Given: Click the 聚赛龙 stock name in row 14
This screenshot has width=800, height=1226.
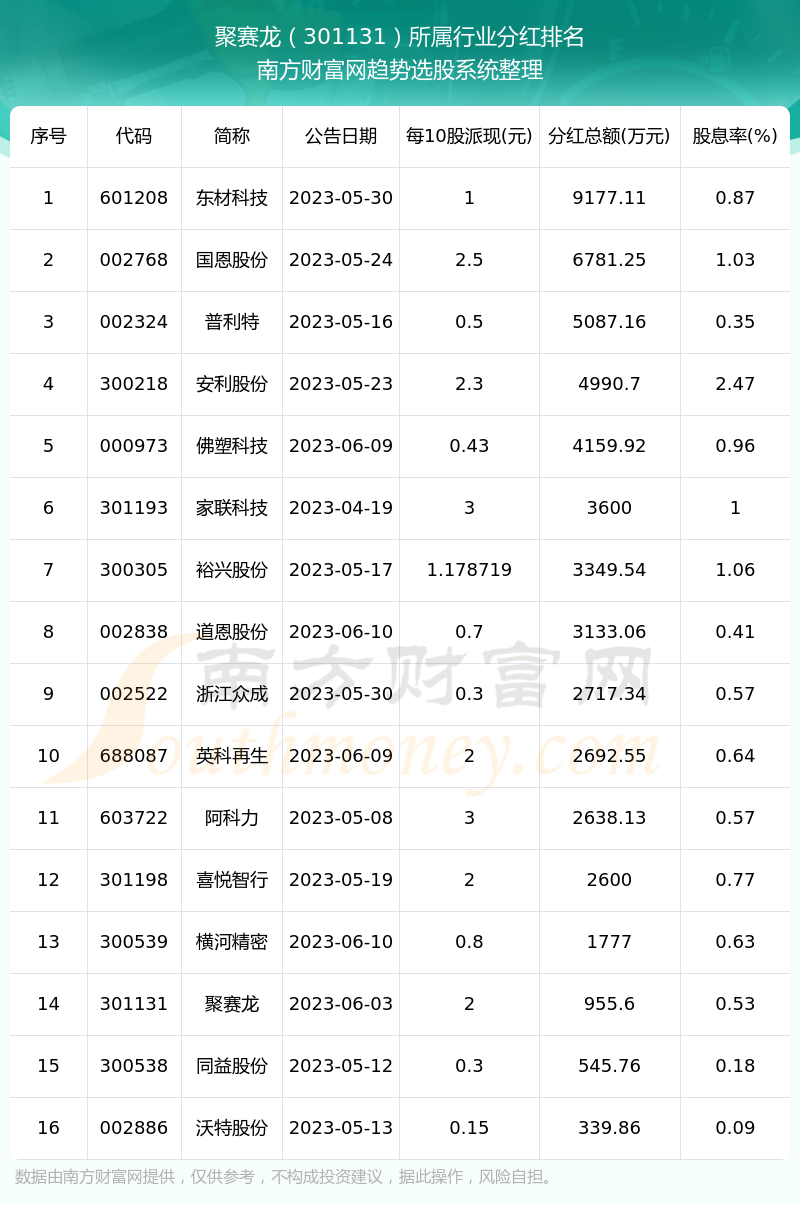Looking at the screenshot, I should point(232,1004).
